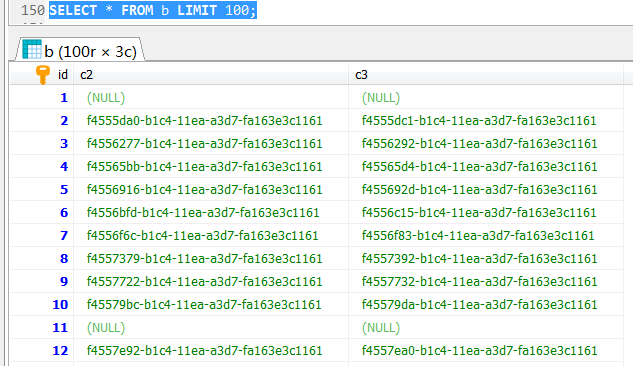Screen dimensions: 633x366
Task: Select c3 cell f4557ea0-b1c4-11ea-a3d7-fa163e3c1161
Action: click(x=486, y=351)
